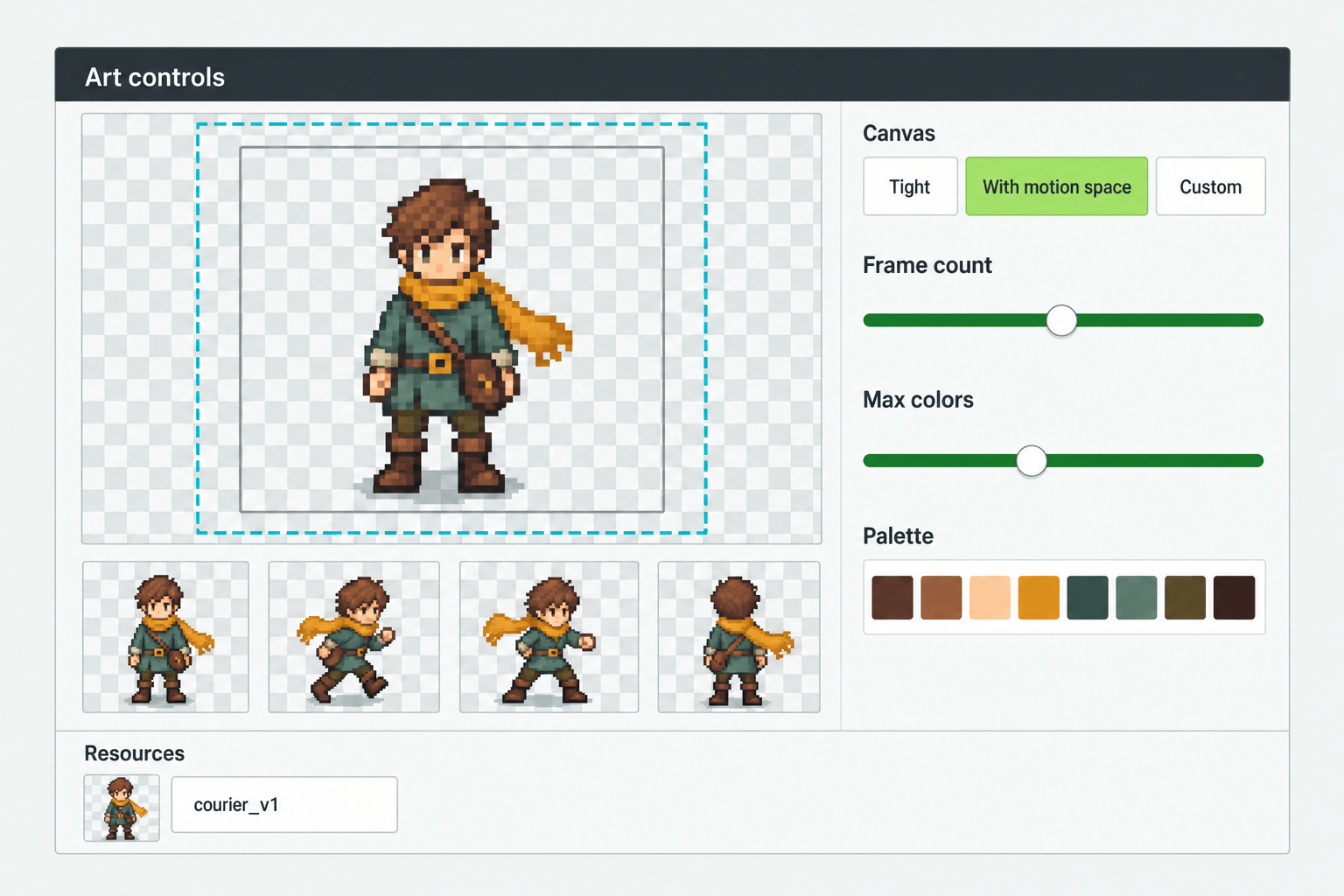Click the Max colors slider handle
This screenshot has height=896, width=1344.
1032,460
